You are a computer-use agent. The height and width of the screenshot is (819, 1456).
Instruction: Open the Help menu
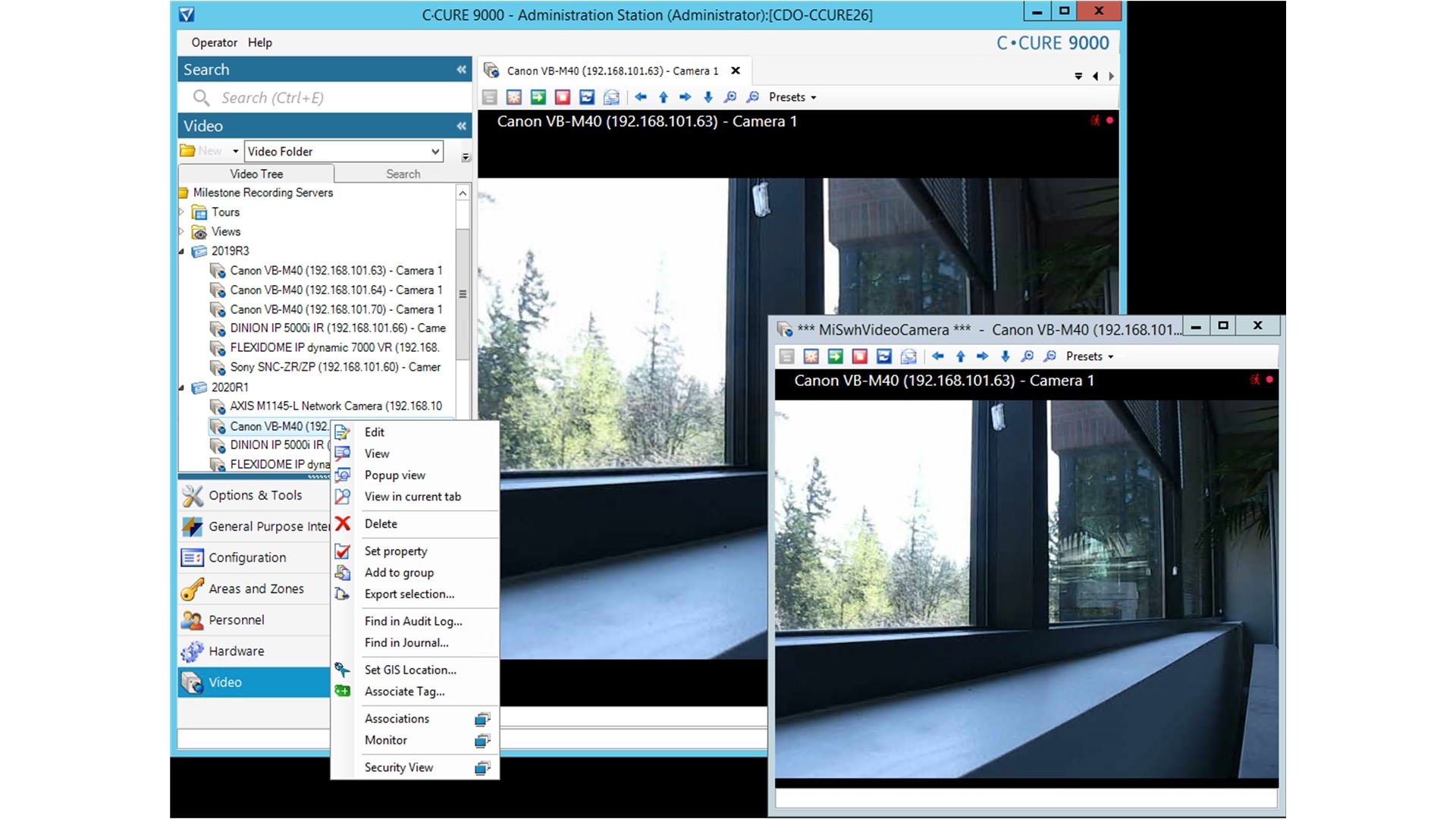click(259, 42)
